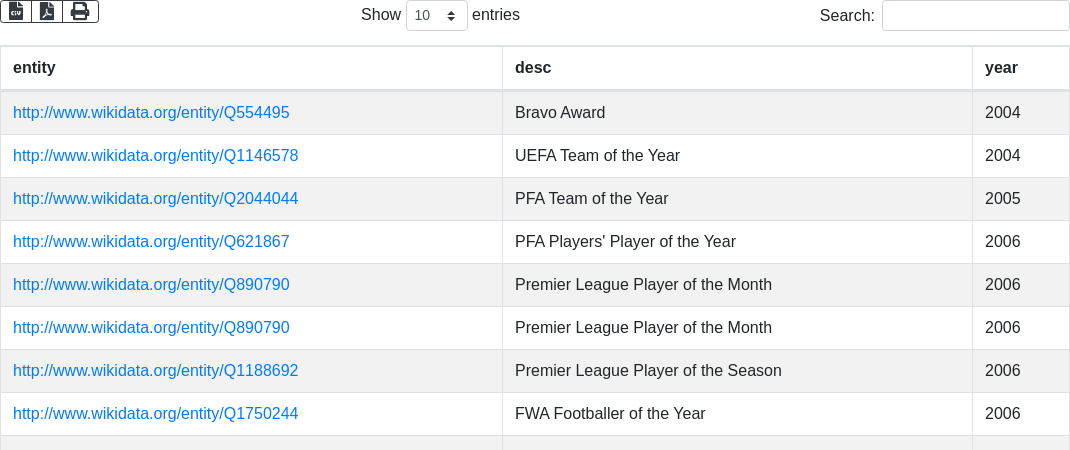Select the Bravo Award cell
The width and height of the screenshot is (1070, 450).
click(560, 113)
